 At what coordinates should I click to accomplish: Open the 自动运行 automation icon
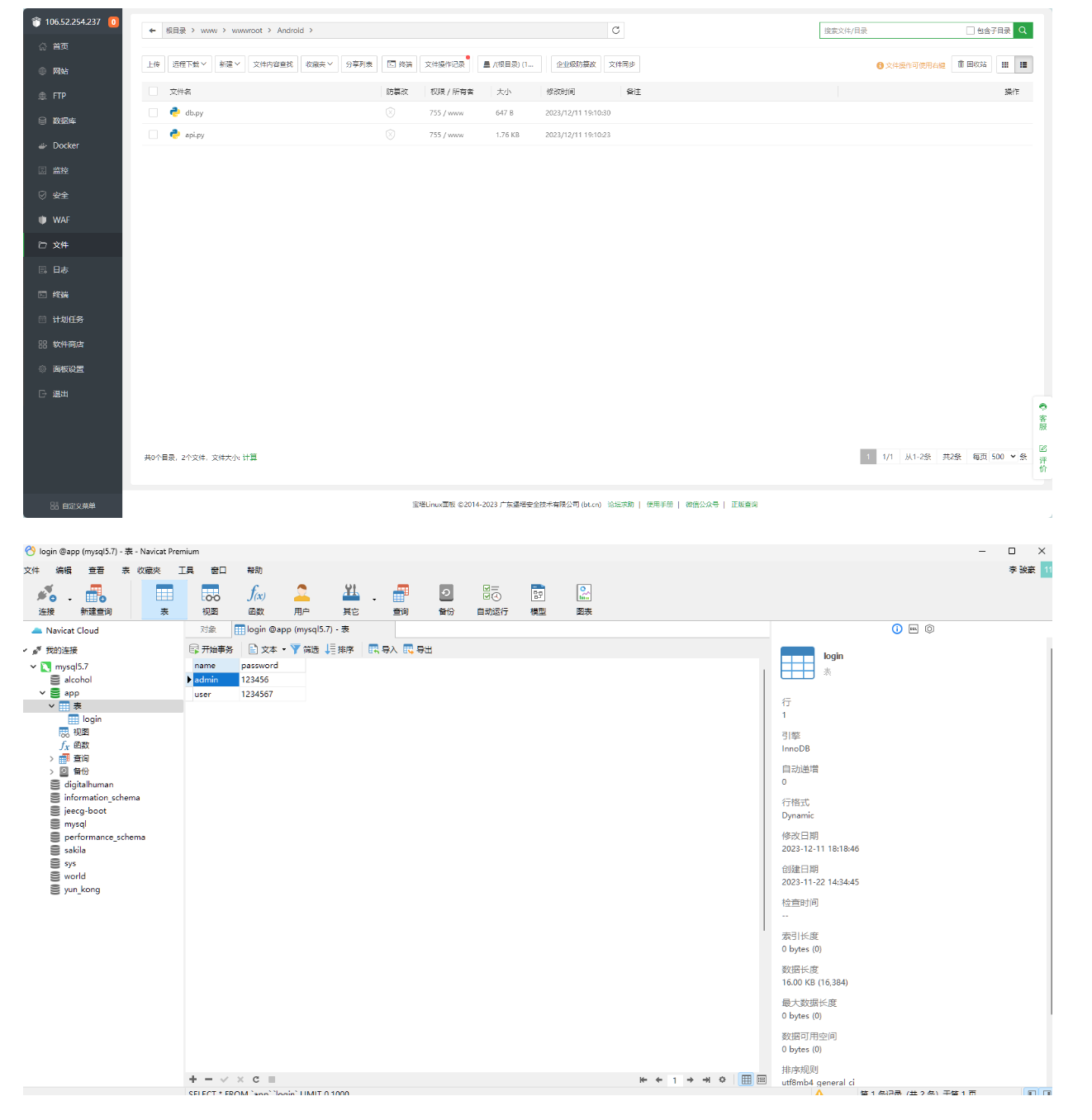pos(492,599)
